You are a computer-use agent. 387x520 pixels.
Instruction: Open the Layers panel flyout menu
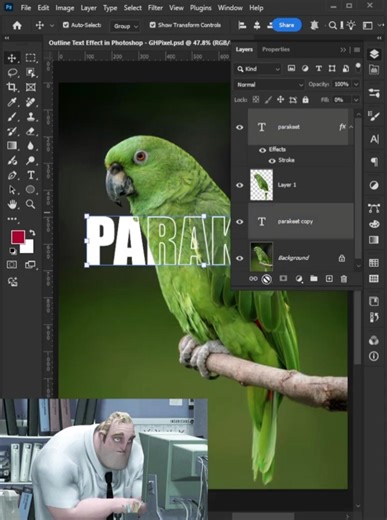tap(357, 50)
